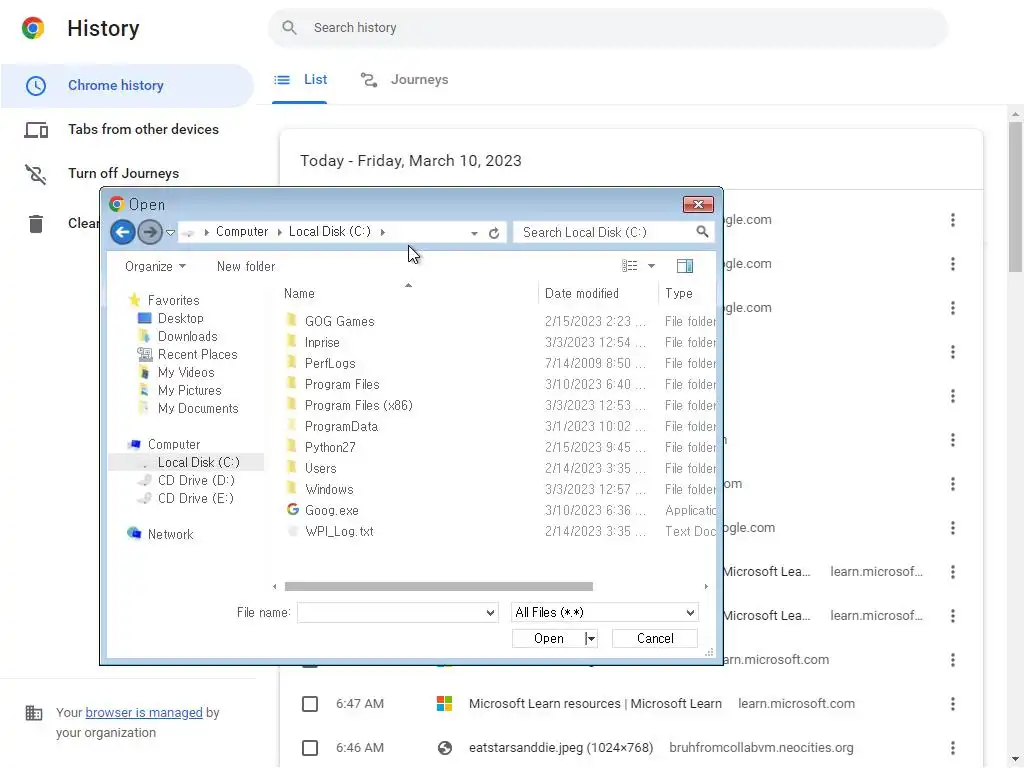Click the Search history field

click(x=607, y=27)
